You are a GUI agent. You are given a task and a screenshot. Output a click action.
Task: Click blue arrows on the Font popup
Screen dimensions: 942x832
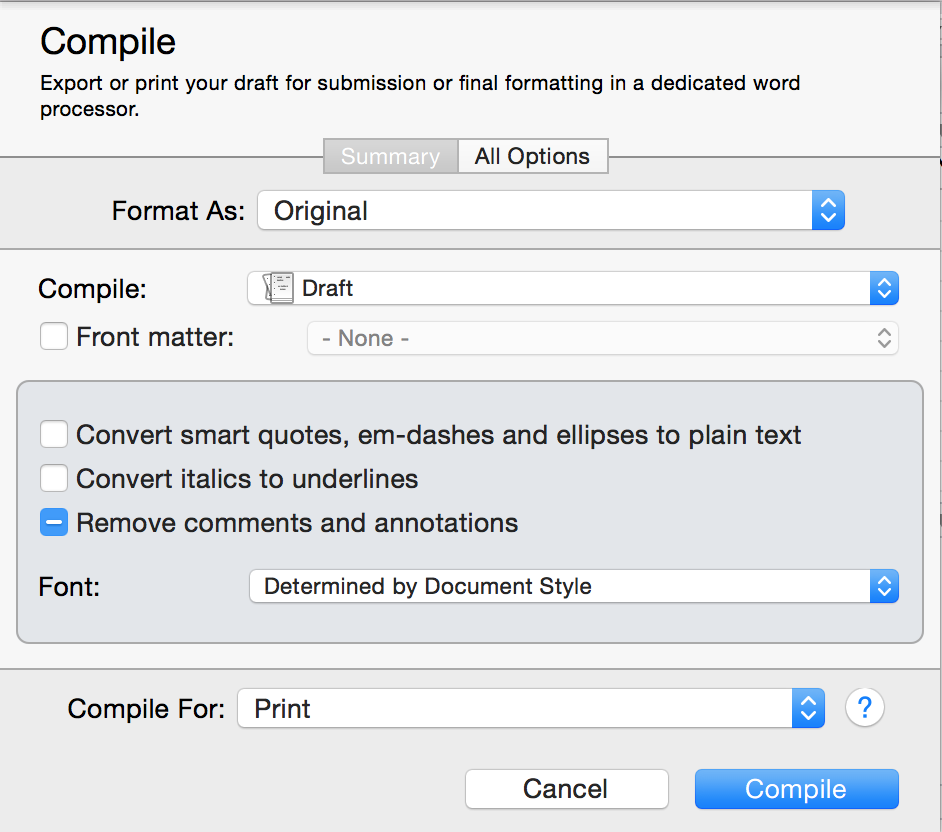click(x=883, y=586)
